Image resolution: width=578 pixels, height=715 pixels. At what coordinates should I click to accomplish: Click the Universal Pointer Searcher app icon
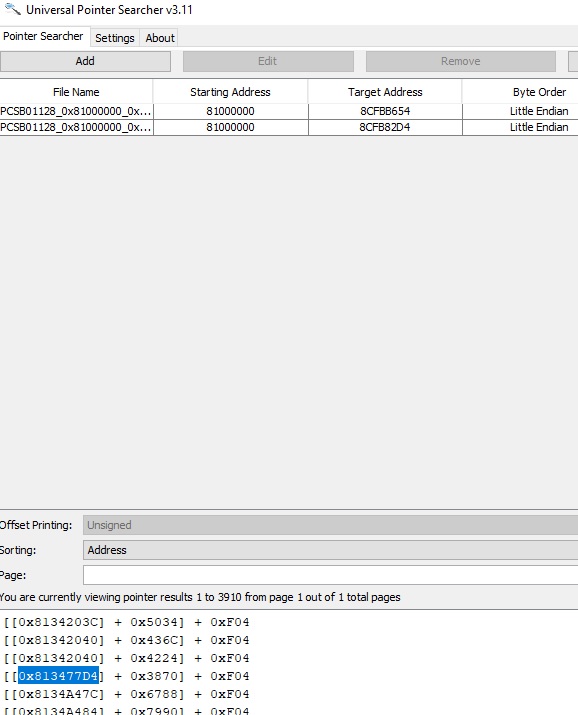(12, 9)
